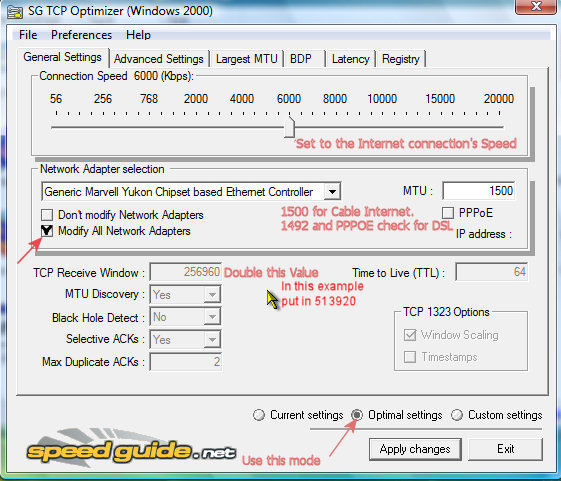Image resolution: width=561 pixels, height=481 pixels.
Task: Click the Exit button
Action: point(505,449)
